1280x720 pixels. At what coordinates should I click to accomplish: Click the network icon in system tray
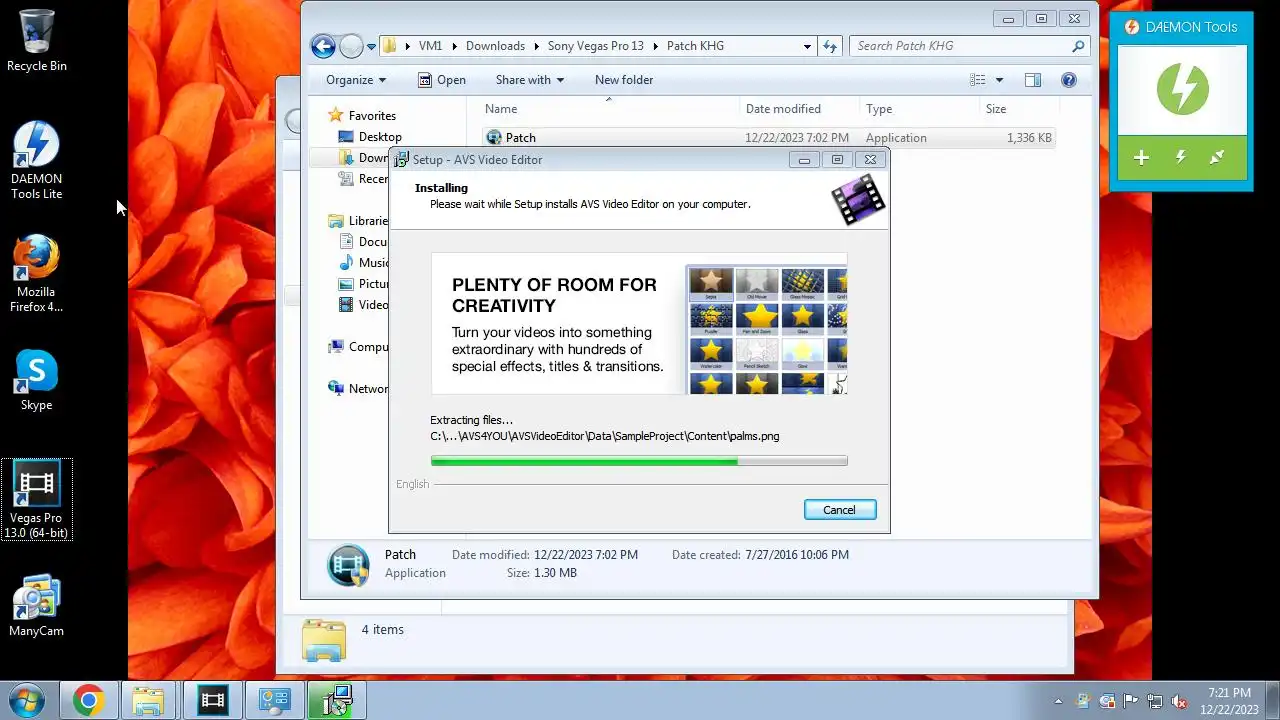click(1155, 701)
